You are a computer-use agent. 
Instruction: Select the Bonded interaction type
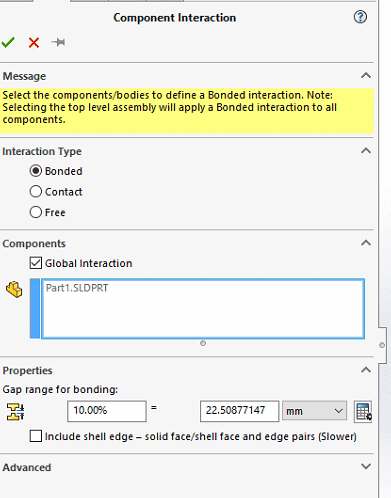[x=36, y=171]
